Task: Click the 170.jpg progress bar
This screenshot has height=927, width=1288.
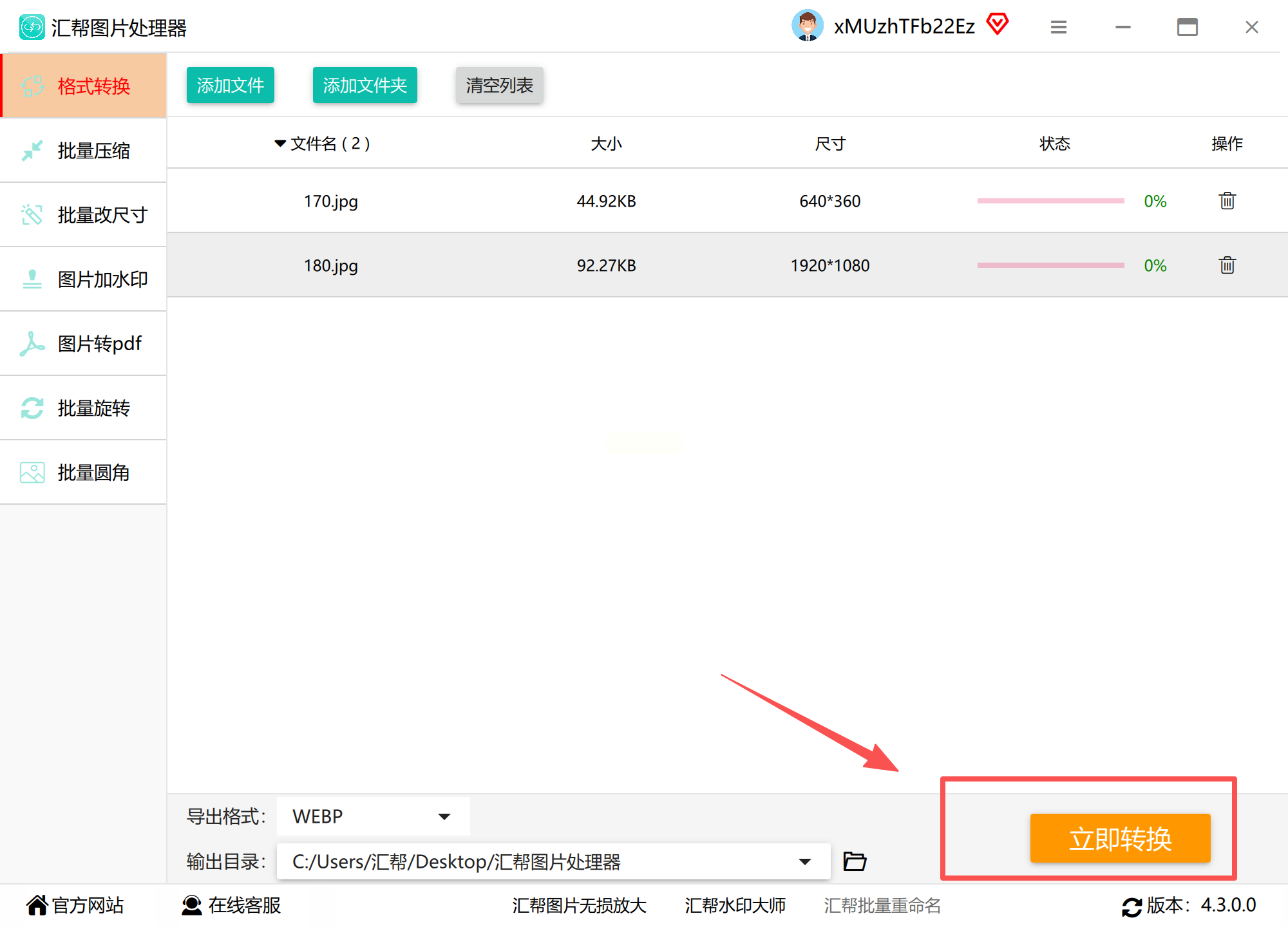Action: 1050,201
